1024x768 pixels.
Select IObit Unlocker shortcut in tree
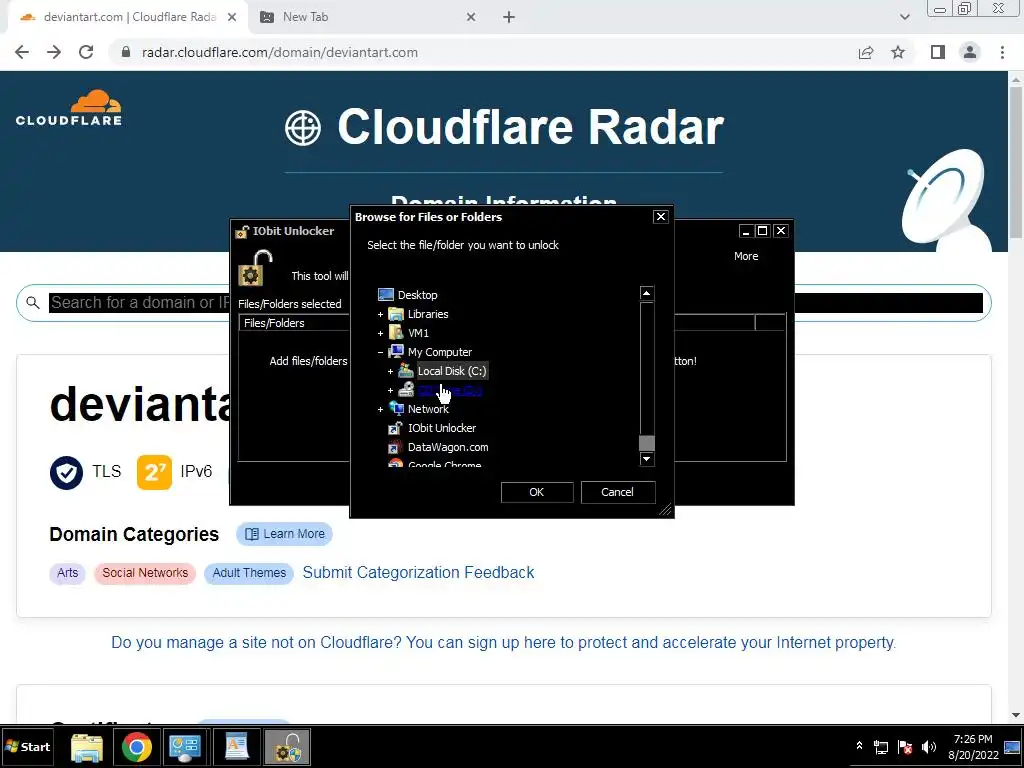[441, 428]
